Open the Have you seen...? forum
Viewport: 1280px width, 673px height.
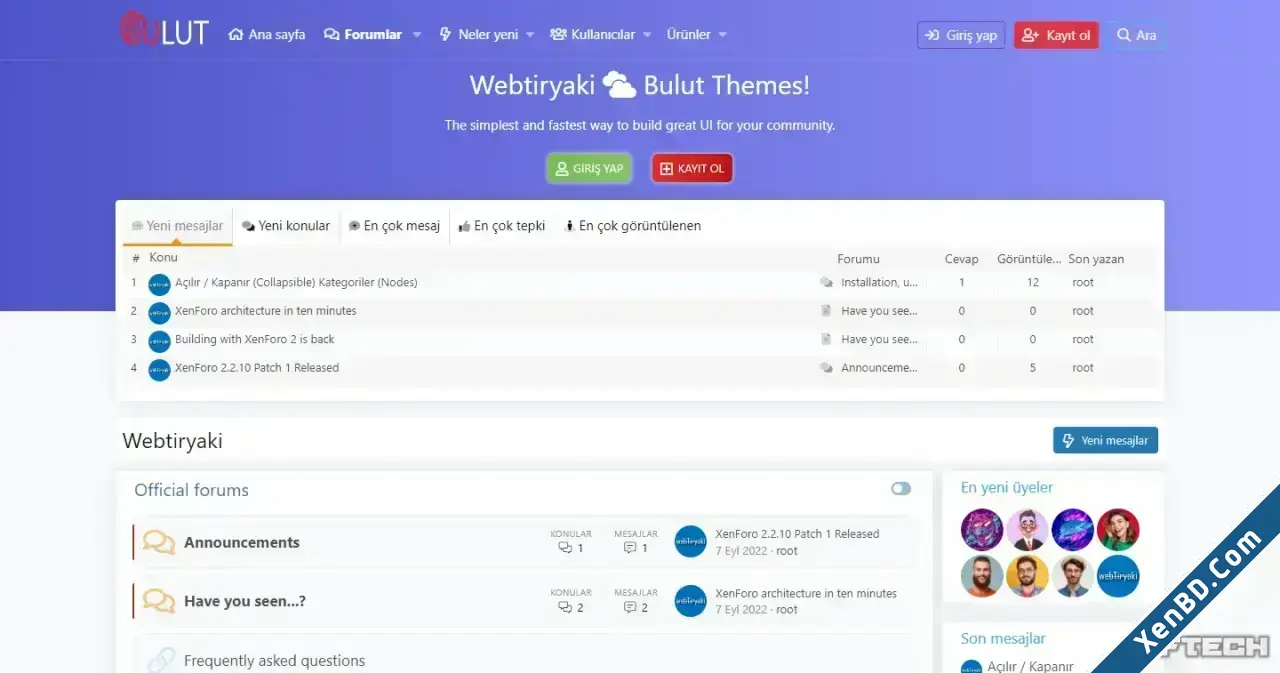point(245,602)
